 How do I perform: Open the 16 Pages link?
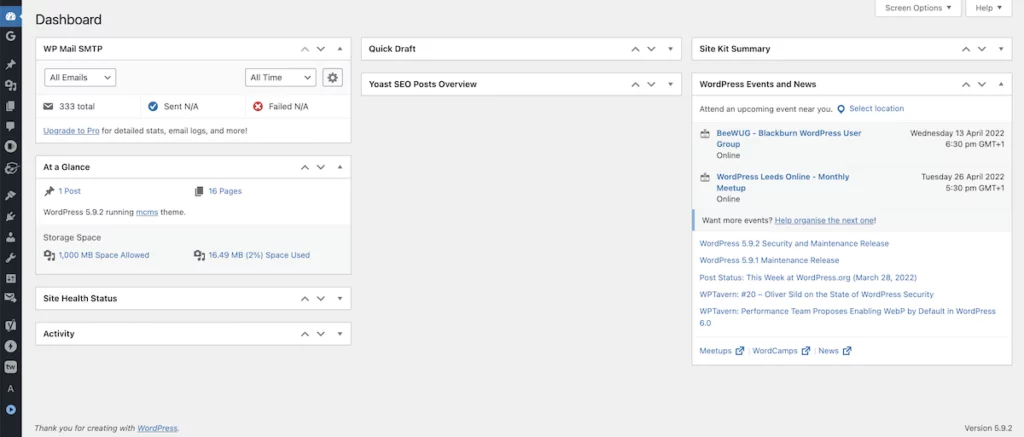225,191
